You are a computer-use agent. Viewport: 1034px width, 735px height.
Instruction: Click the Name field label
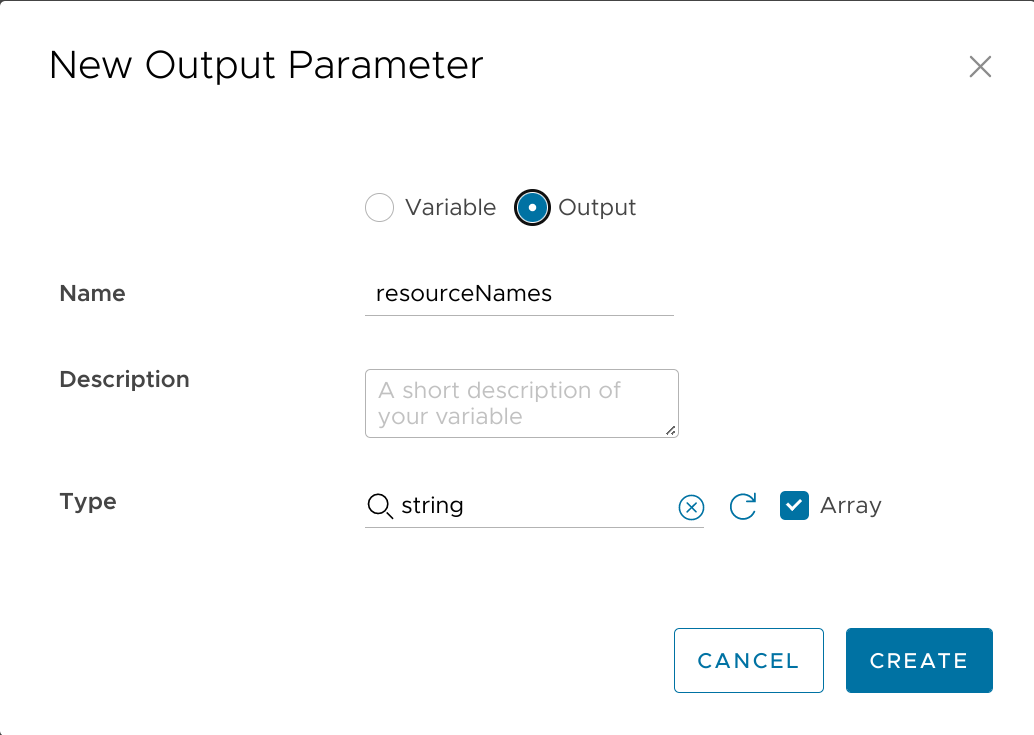click(x=92, y=294)
